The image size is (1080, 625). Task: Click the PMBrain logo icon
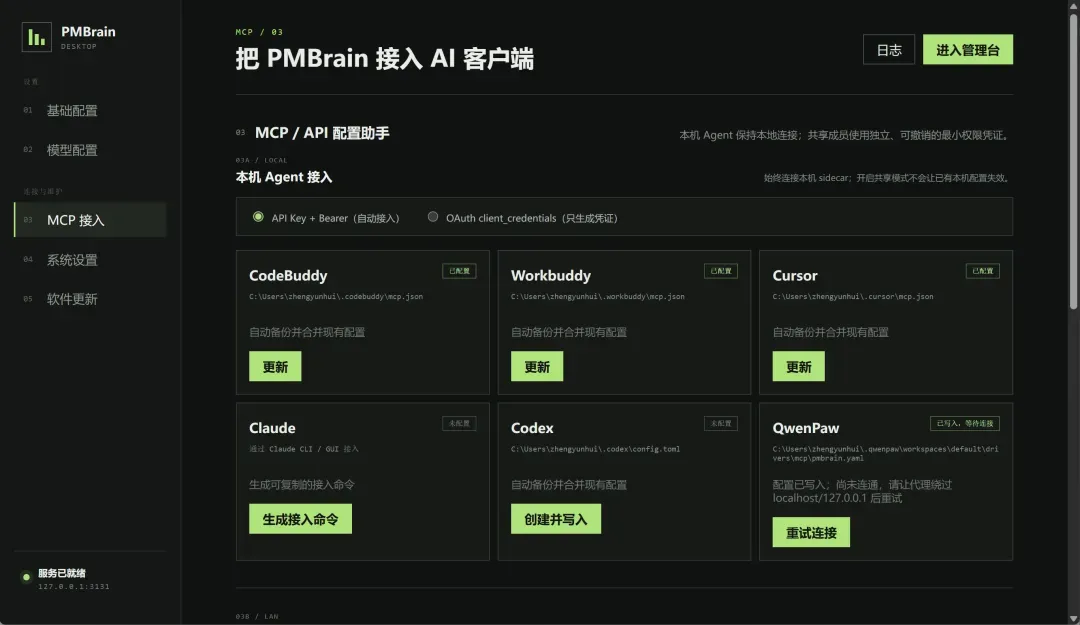click(37, 37)
